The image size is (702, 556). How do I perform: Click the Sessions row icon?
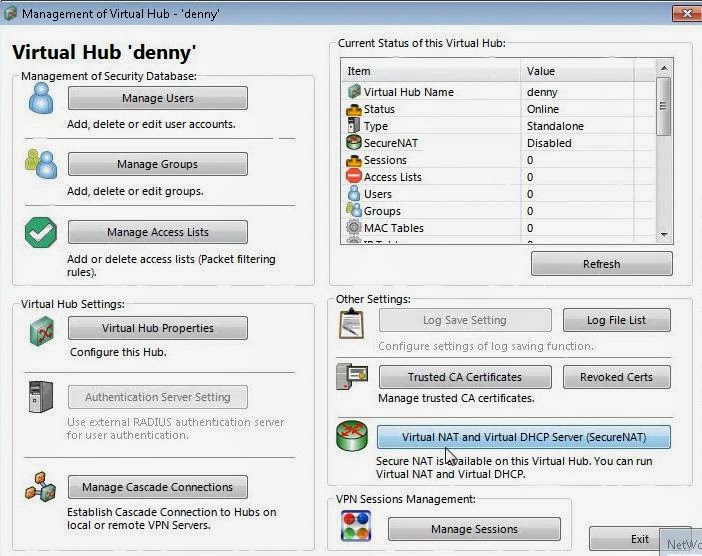354,160
